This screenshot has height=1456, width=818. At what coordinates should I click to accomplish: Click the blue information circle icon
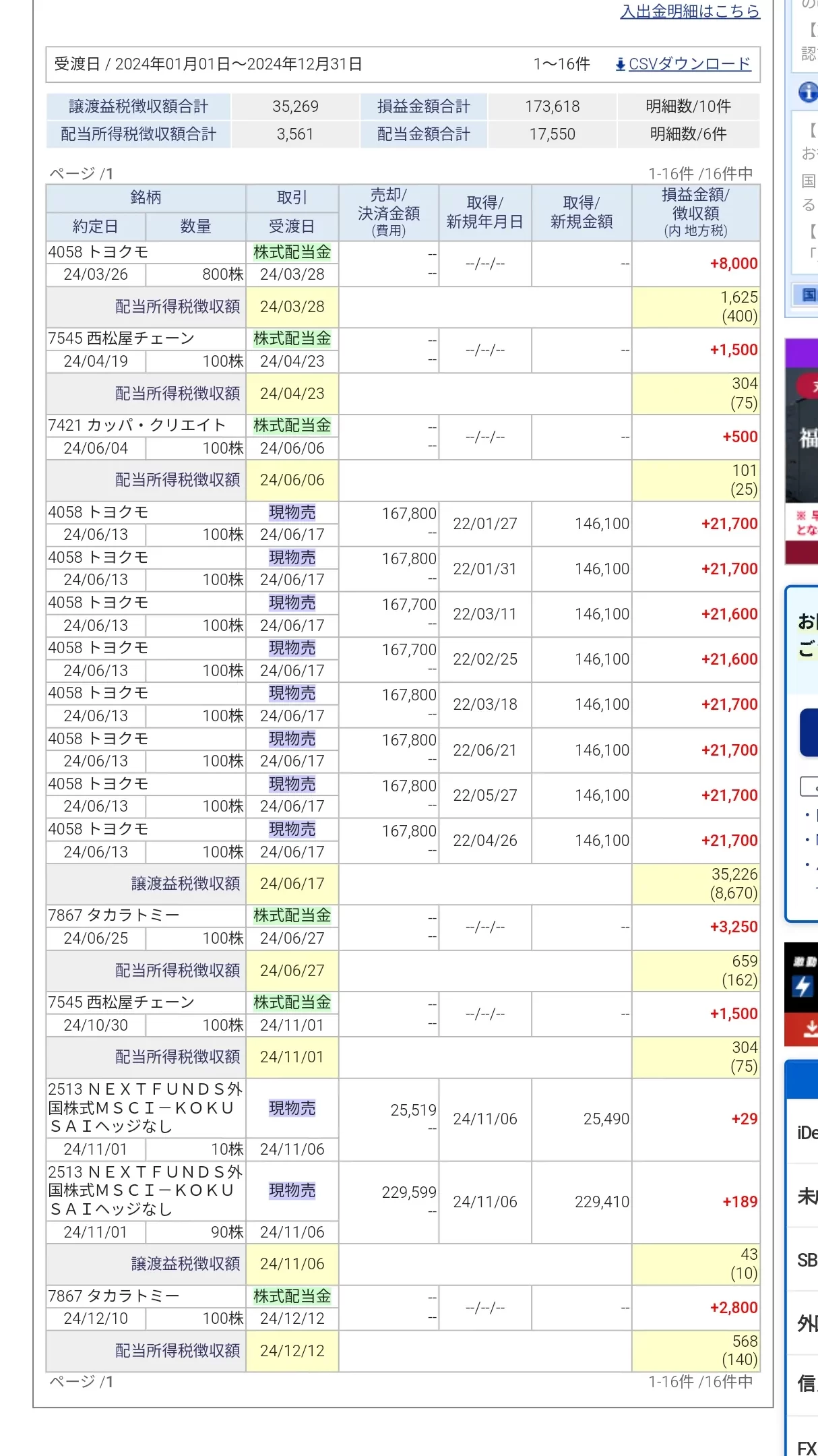pyautogui.click(x=807, y=92)
